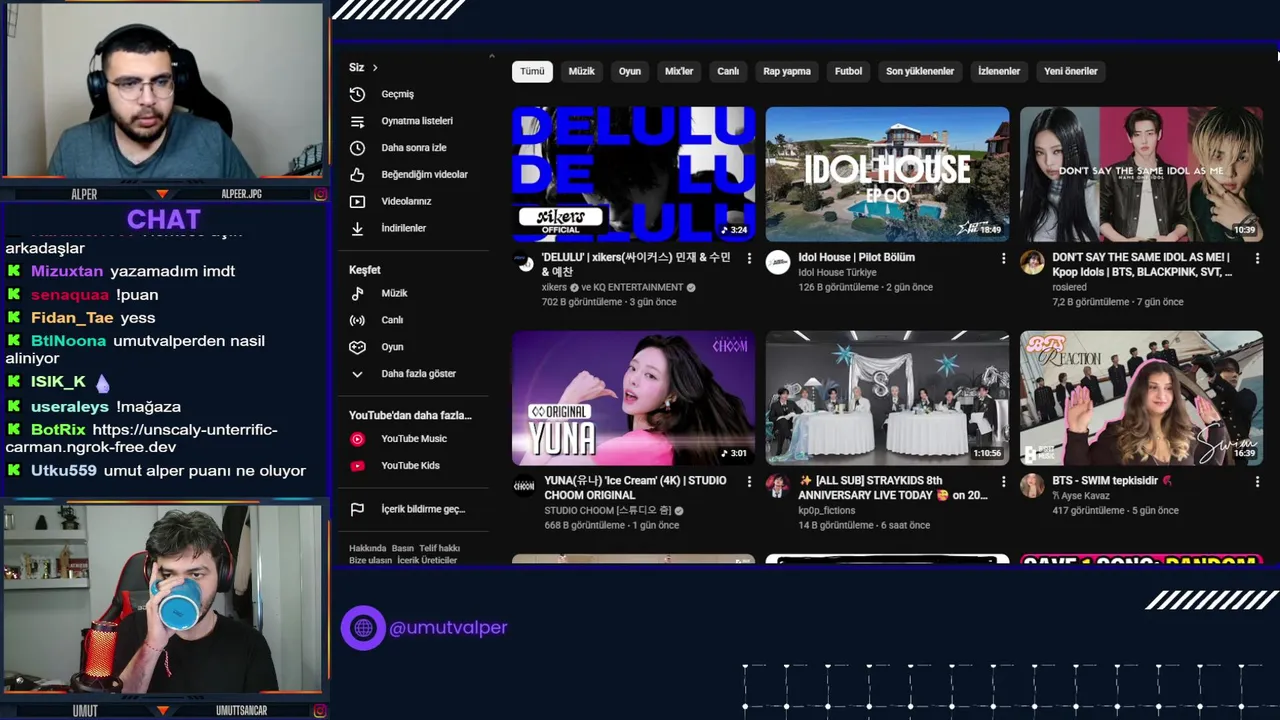Select the Yeni öneriler filter chip
The width and height of the screenshot is (1280, 720).
pyautogui.click(x=1071, y=71)
